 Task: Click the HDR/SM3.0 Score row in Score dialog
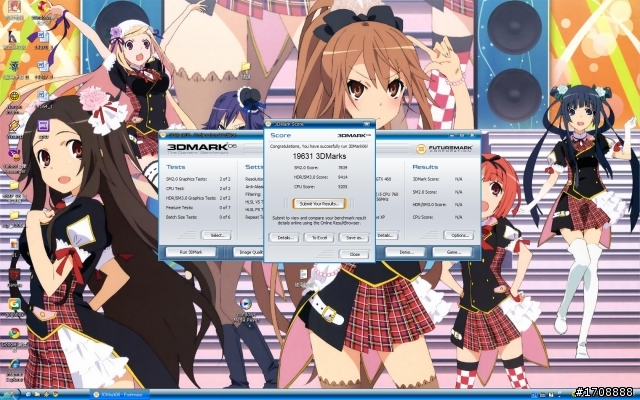click(321, 177)
